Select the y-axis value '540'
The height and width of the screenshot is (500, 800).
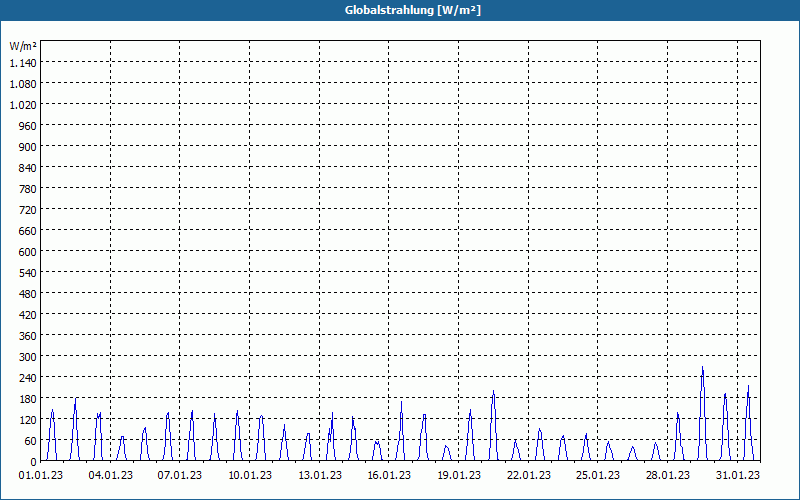tap(28, 272)
